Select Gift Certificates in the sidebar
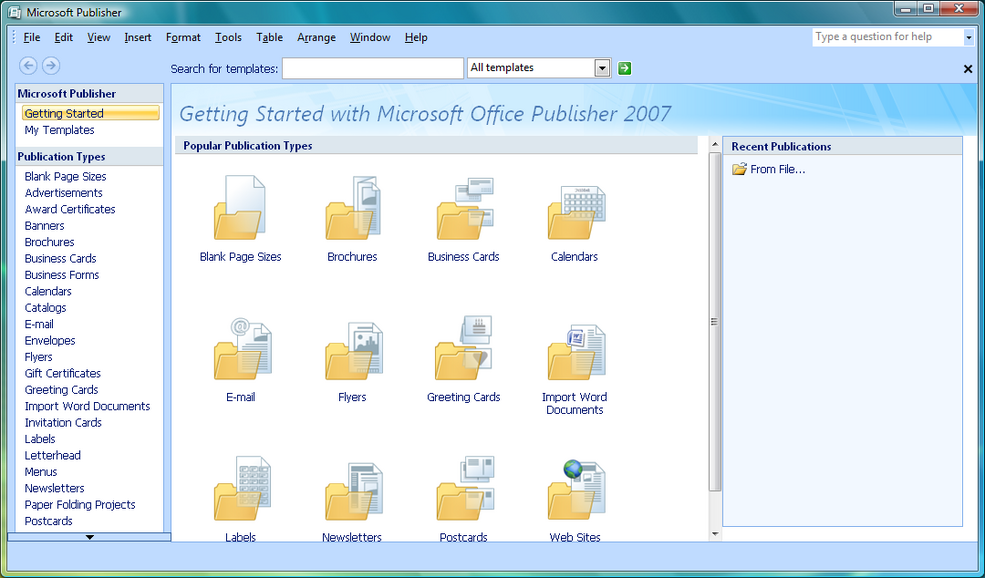The width and height of the screenshot is (985, 578). [62, 373]
